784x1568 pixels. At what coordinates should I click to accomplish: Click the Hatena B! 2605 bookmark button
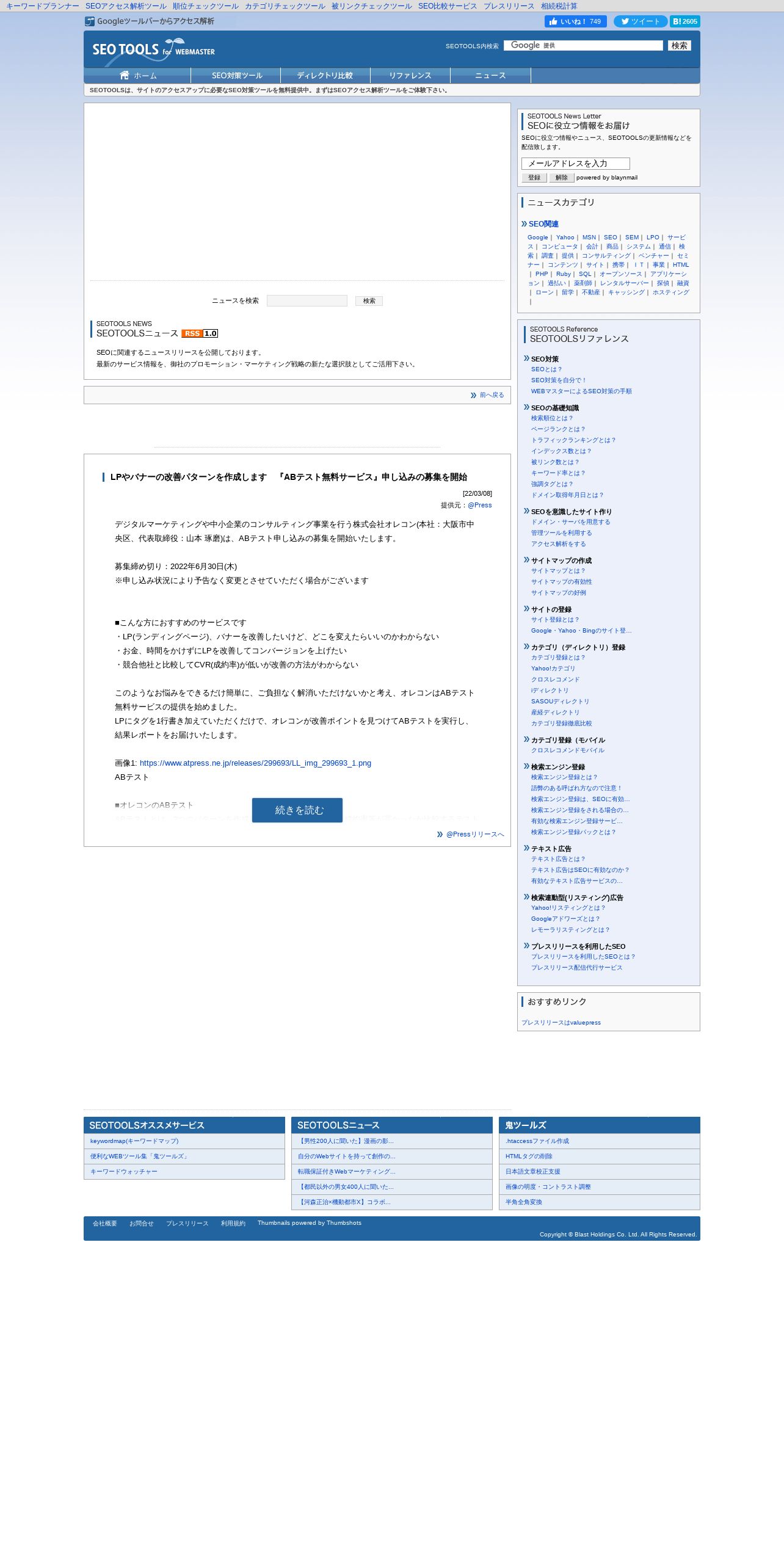[x=685, y=21]
